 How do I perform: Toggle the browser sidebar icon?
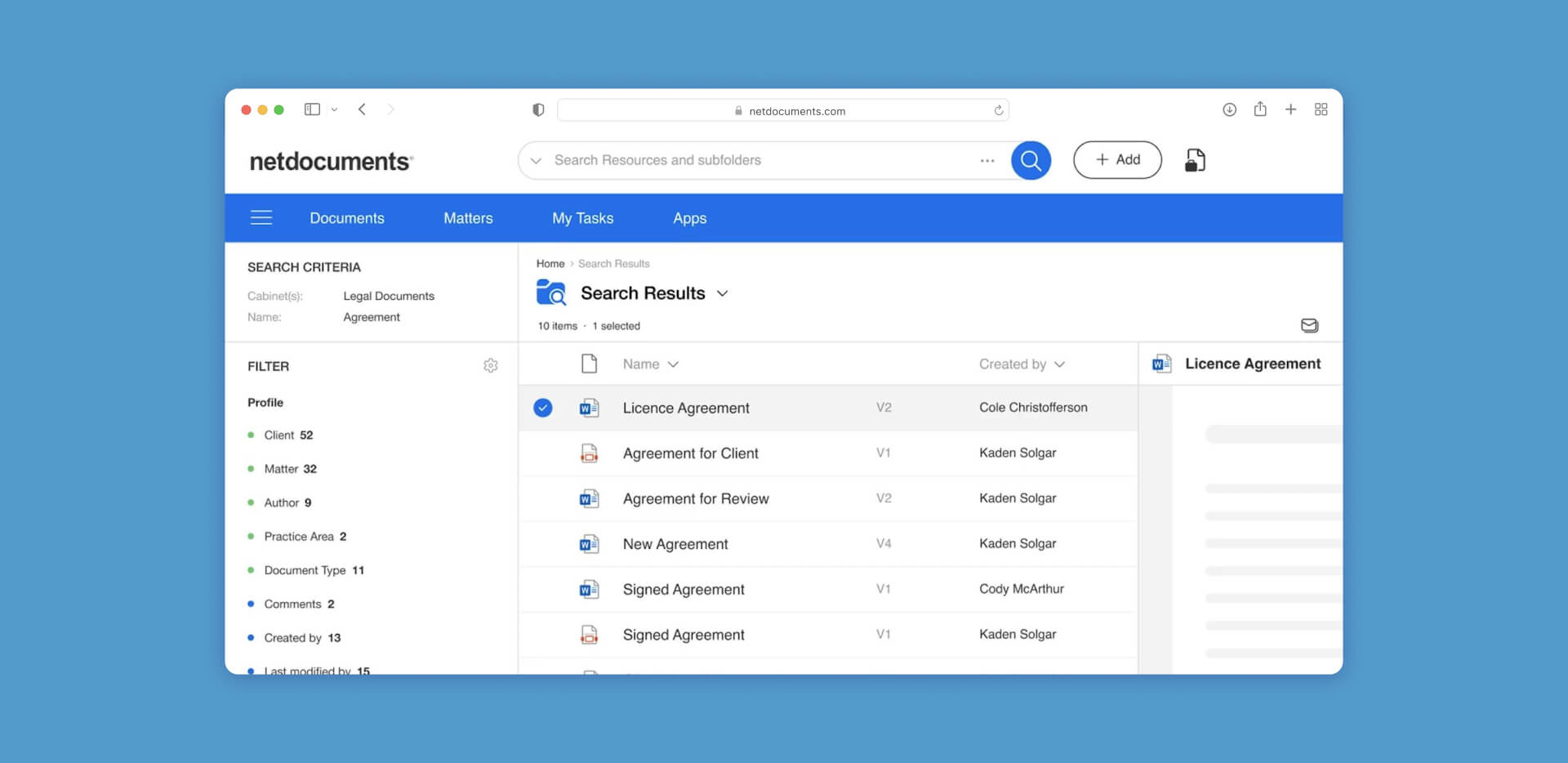[312, 109]
